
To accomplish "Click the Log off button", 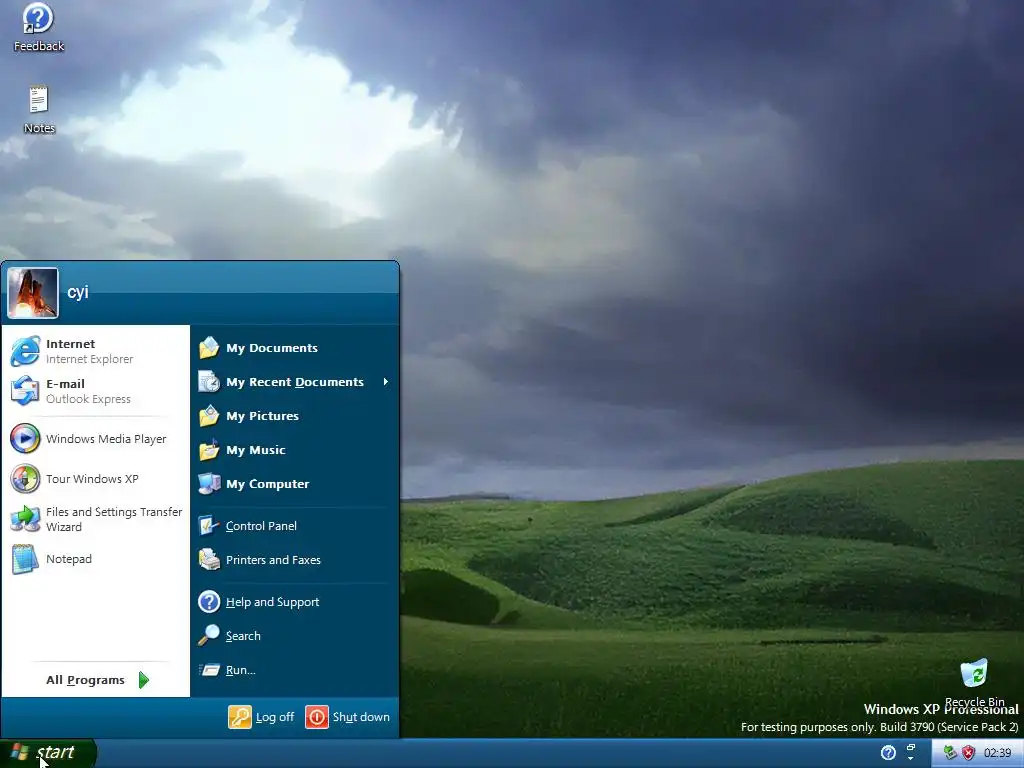I will 261,717.
